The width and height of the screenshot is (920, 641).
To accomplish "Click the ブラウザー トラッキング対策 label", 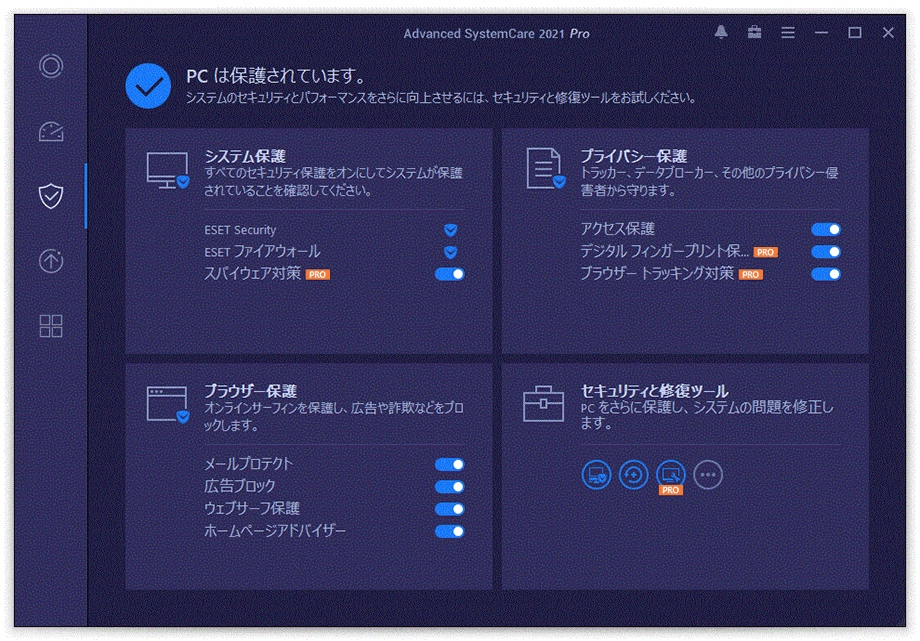I will tap(657, 274).
